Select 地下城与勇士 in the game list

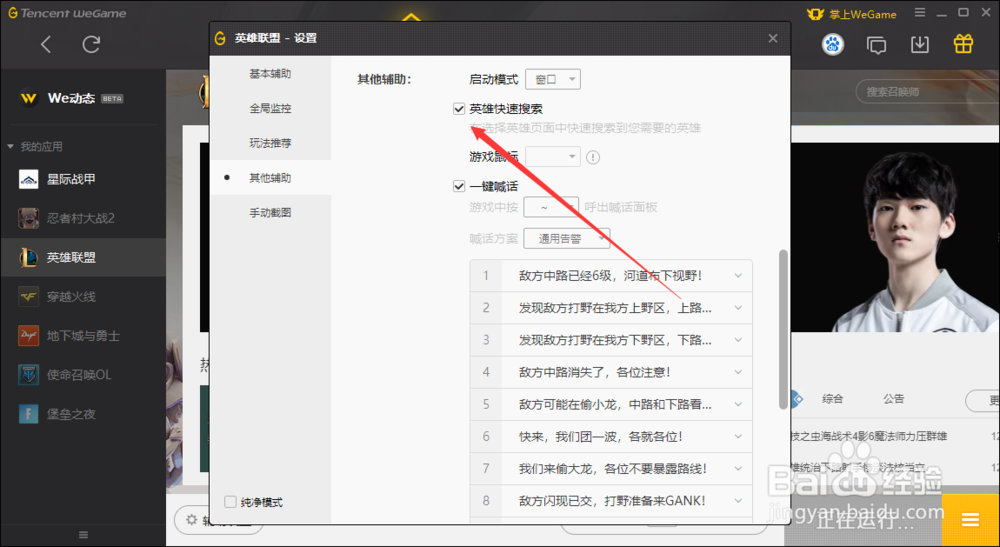83,335
